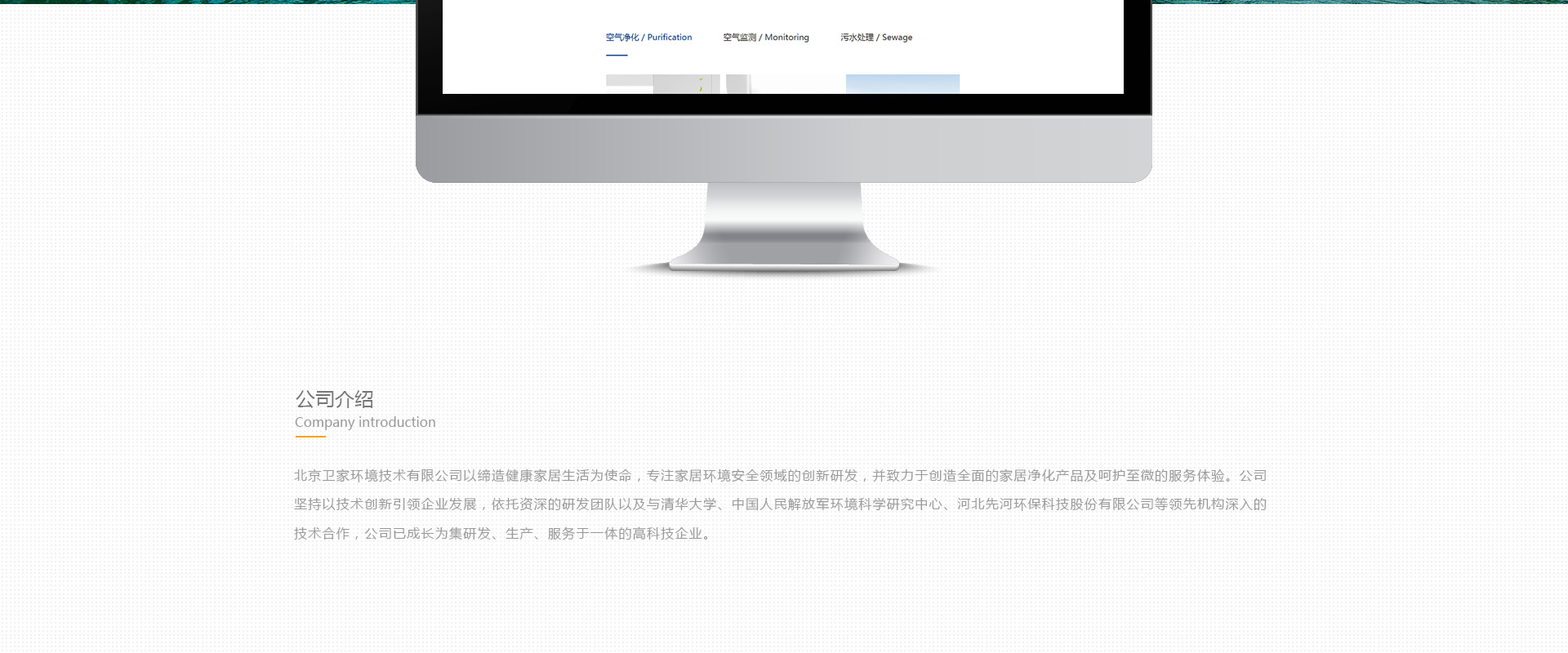Click the blue sky product thumbnail
The image size is (1568, 653).
click(902, 84)
